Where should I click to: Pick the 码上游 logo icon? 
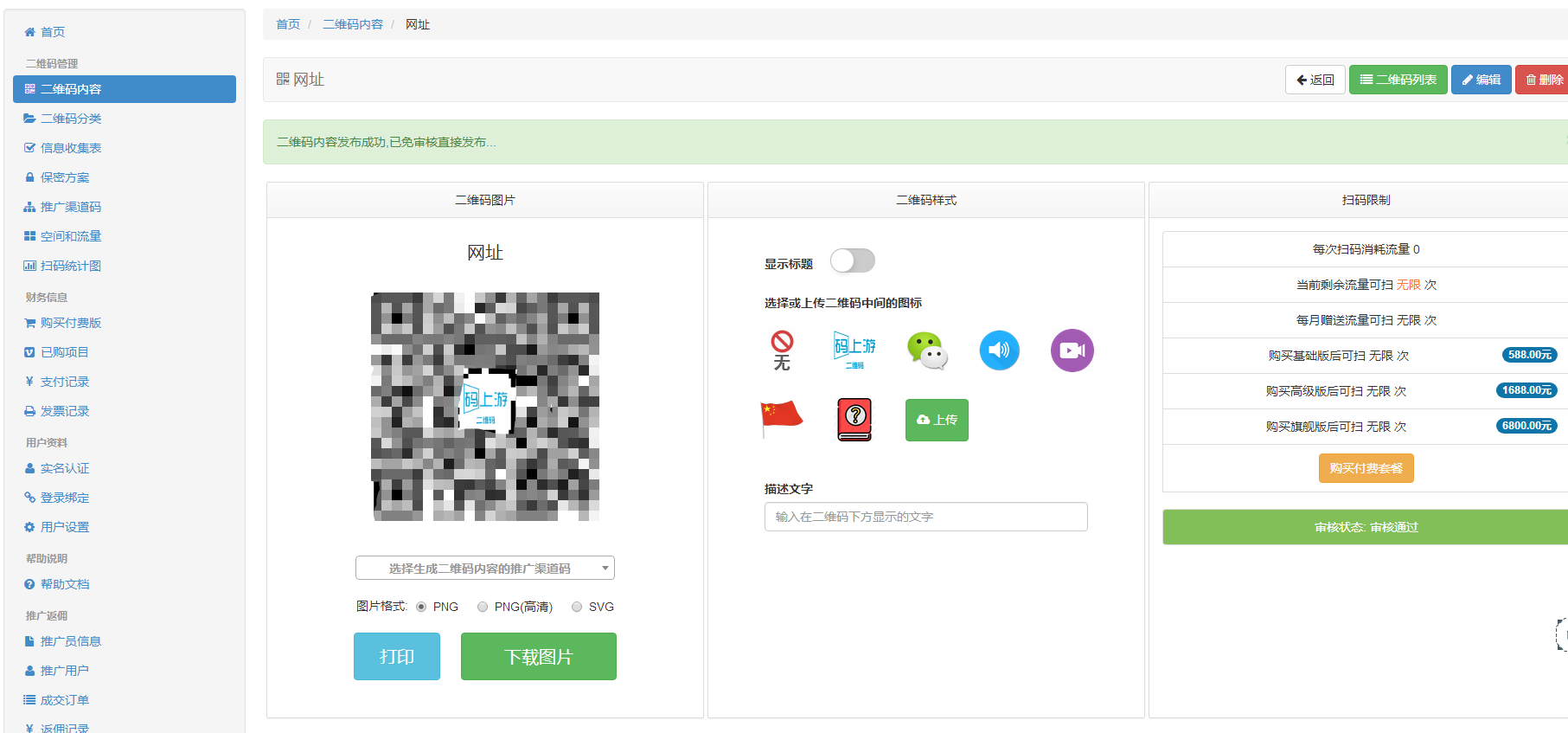point(854,350)
